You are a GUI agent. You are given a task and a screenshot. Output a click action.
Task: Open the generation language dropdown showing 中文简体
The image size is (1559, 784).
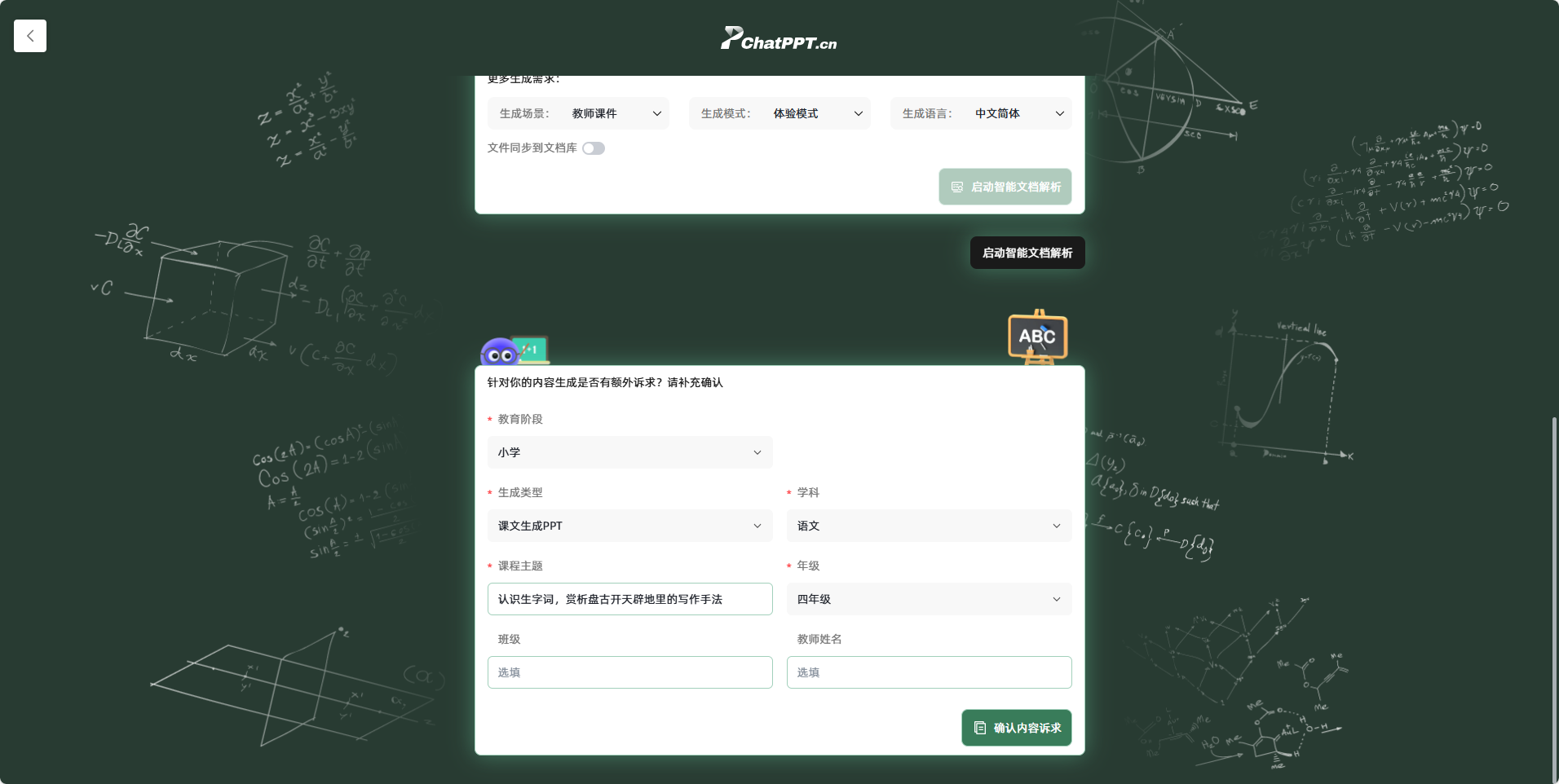[x=981, y=113]
